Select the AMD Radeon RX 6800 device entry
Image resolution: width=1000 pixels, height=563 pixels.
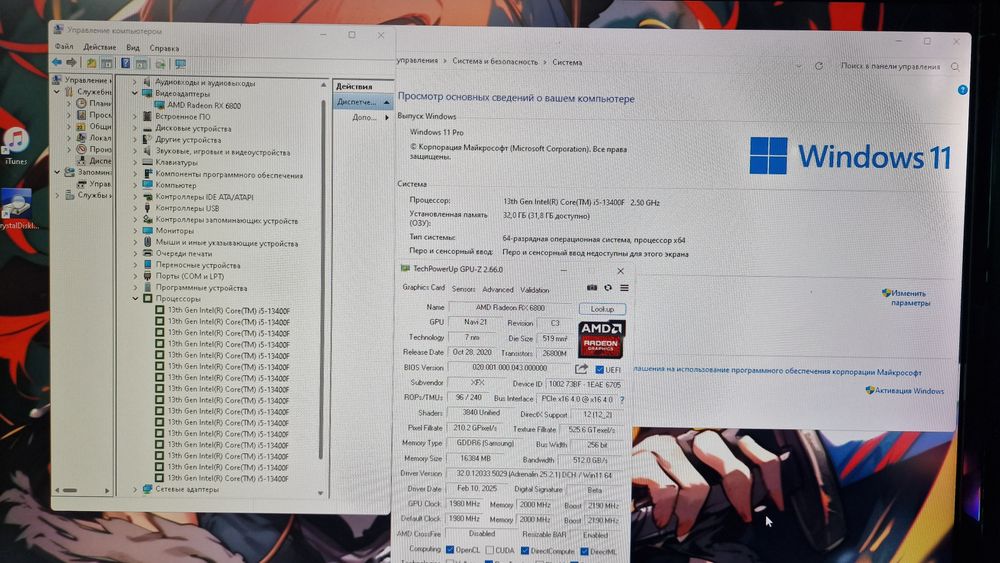tap(204, 105)
